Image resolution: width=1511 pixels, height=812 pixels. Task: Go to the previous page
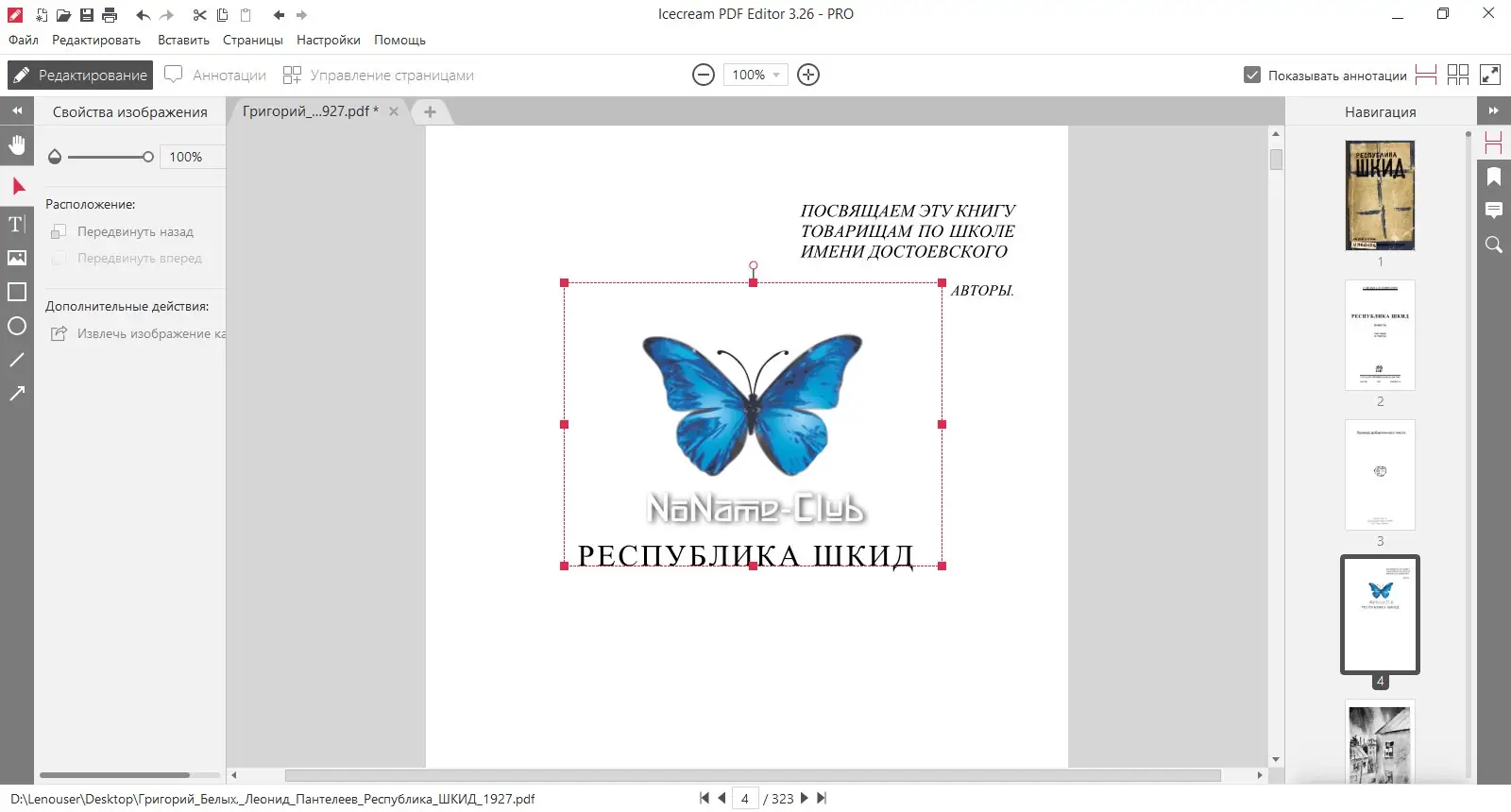point(722,799)
